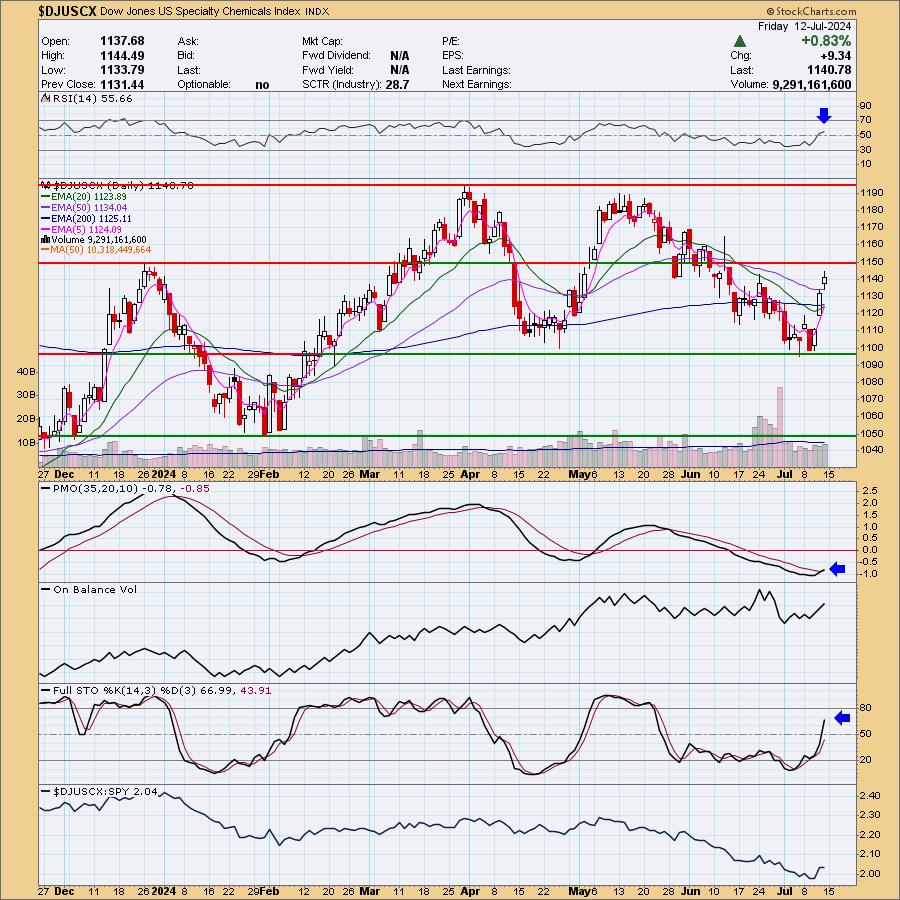Click the On Balance Vol legend line marker
The width and height of the screenshot is (900, 900).
[x=46, y=589]
